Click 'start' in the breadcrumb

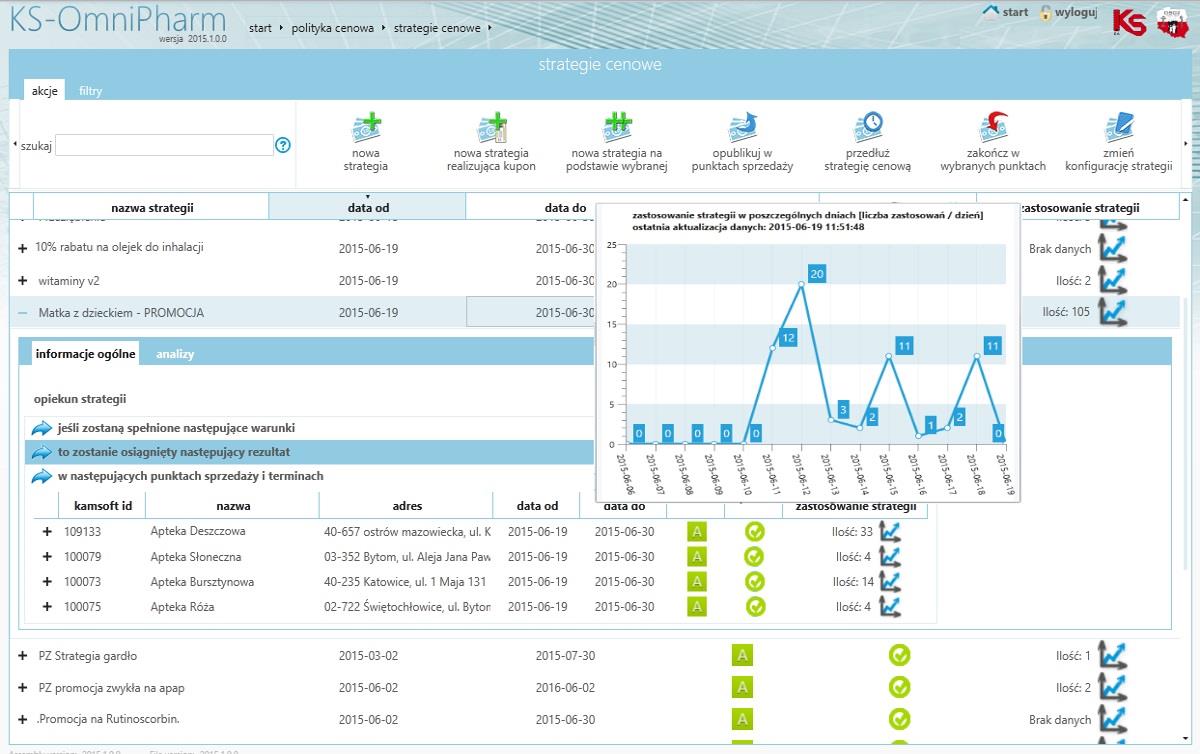[261, 28]
